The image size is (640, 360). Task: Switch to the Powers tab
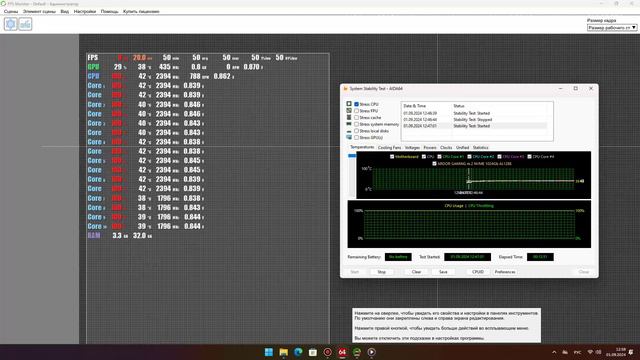tap(430, 148)
